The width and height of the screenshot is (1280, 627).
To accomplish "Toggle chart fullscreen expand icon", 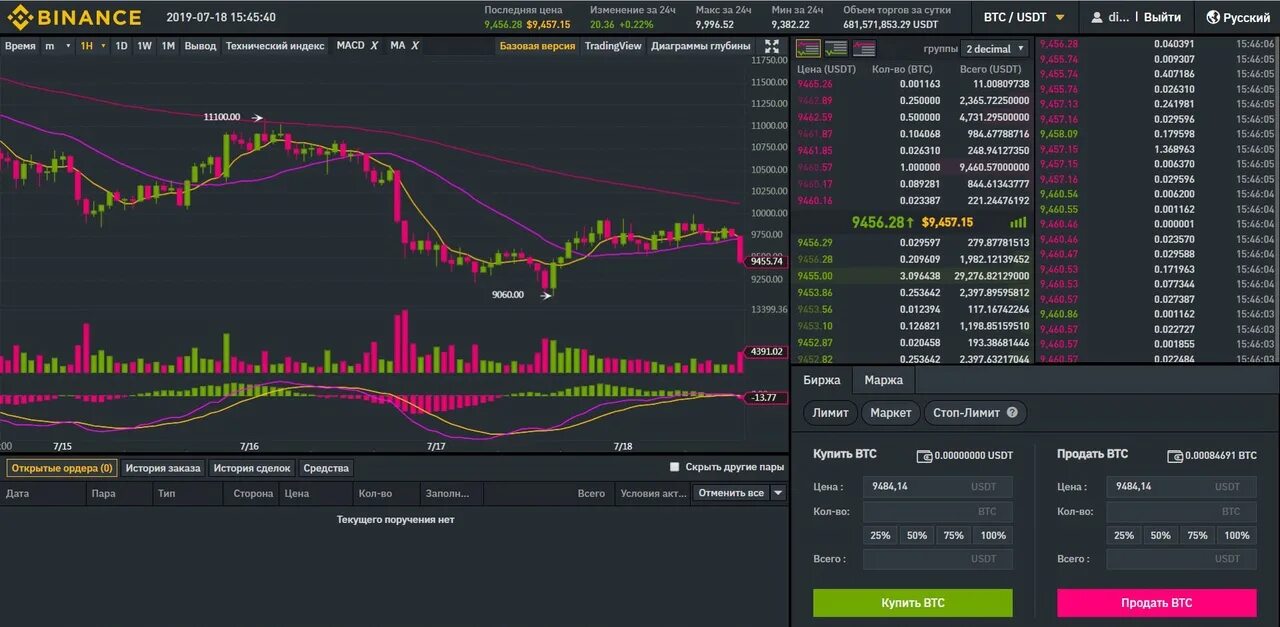I will coord(772,46).
